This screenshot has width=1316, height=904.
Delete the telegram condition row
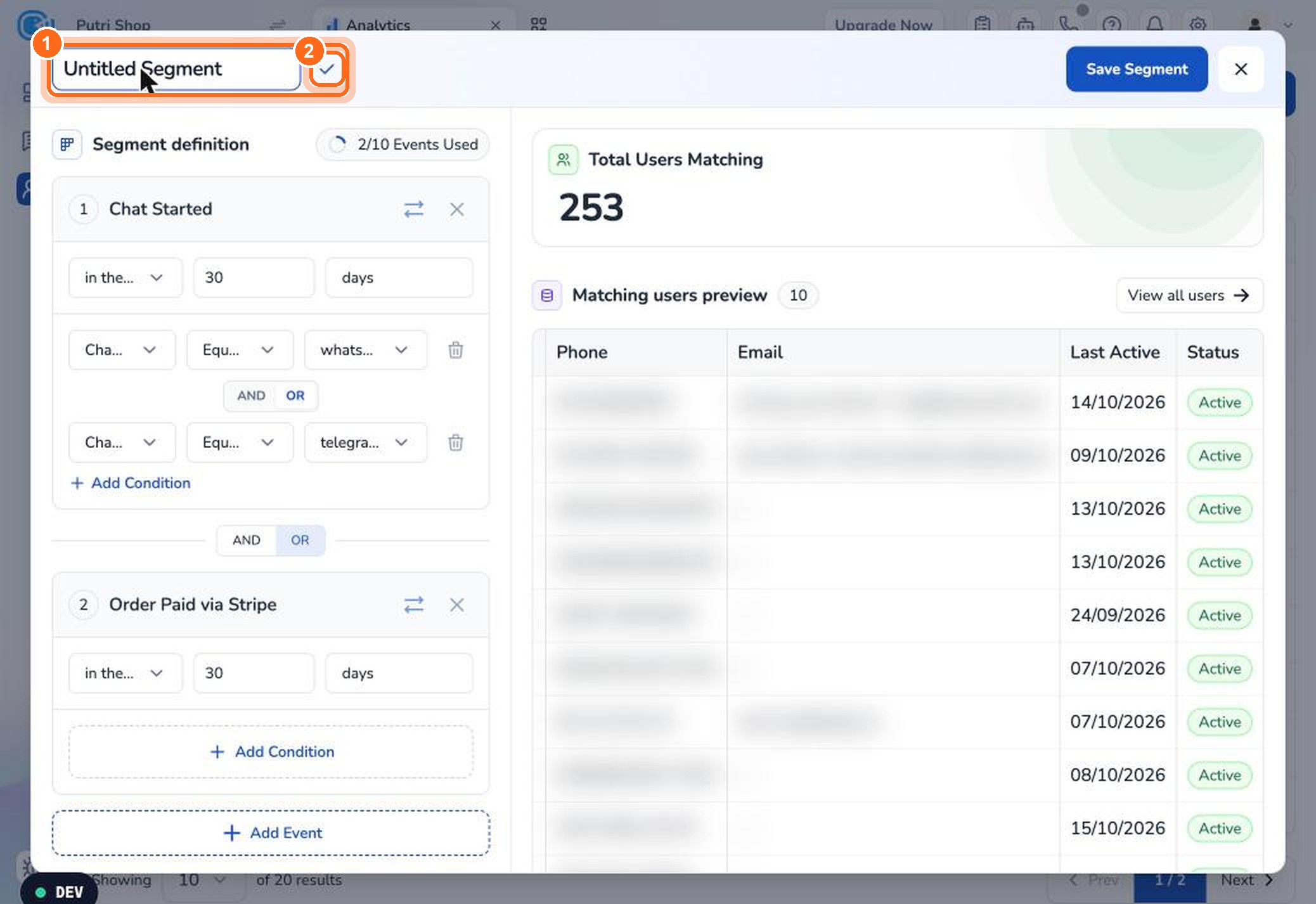pos(455,442)
